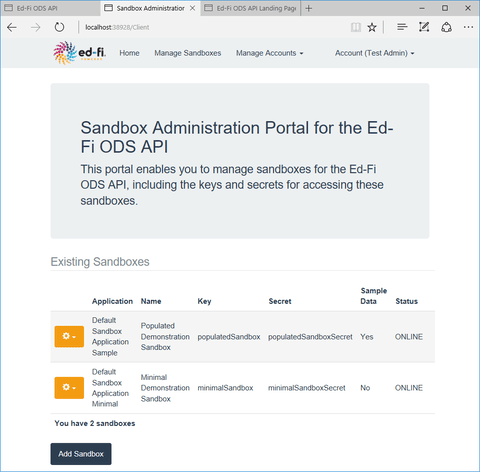Screen dimensions: 480x472
Task: Click the browser forward arrow
Action: (x=35, y=27)
